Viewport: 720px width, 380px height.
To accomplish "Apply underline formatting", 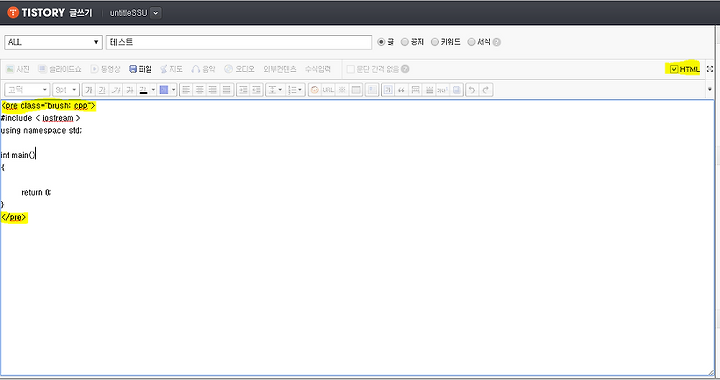I will 102,90.
